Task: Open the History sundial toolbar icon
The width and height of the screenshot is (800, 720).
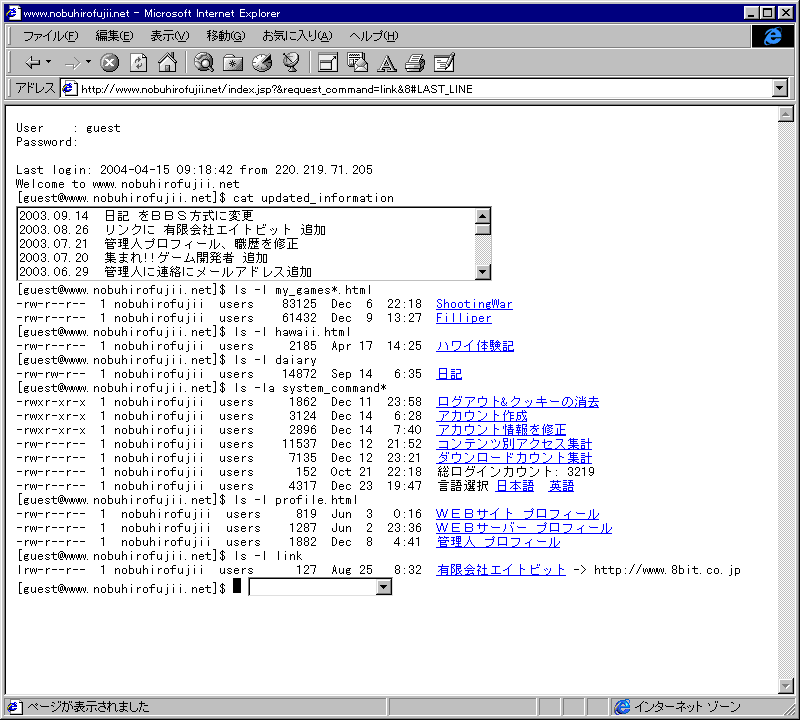Action: 262,63
